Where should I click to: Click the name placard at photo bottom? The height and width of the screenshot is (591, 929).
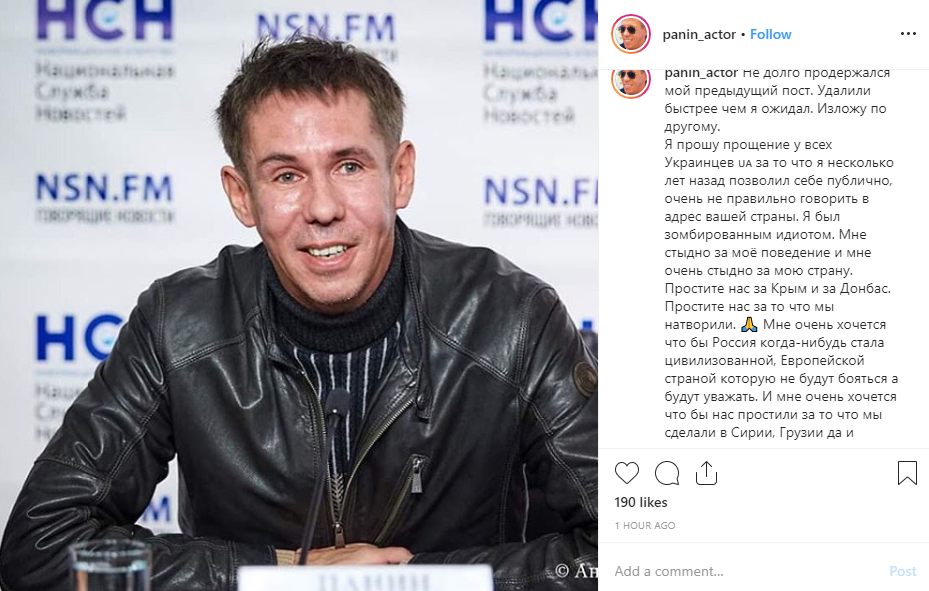click(365, 577)
